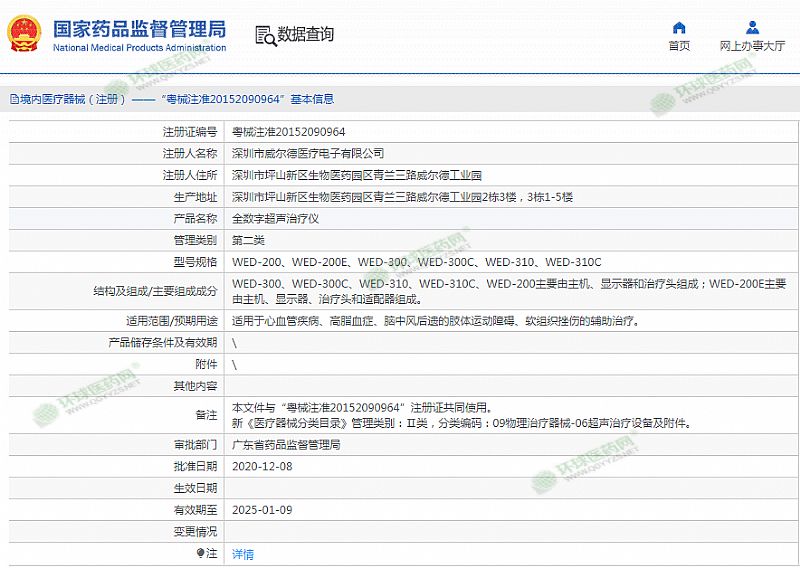800x568 pixels.
Task: Click the 管理类别 value 第二类
Action: coord(248,240)
